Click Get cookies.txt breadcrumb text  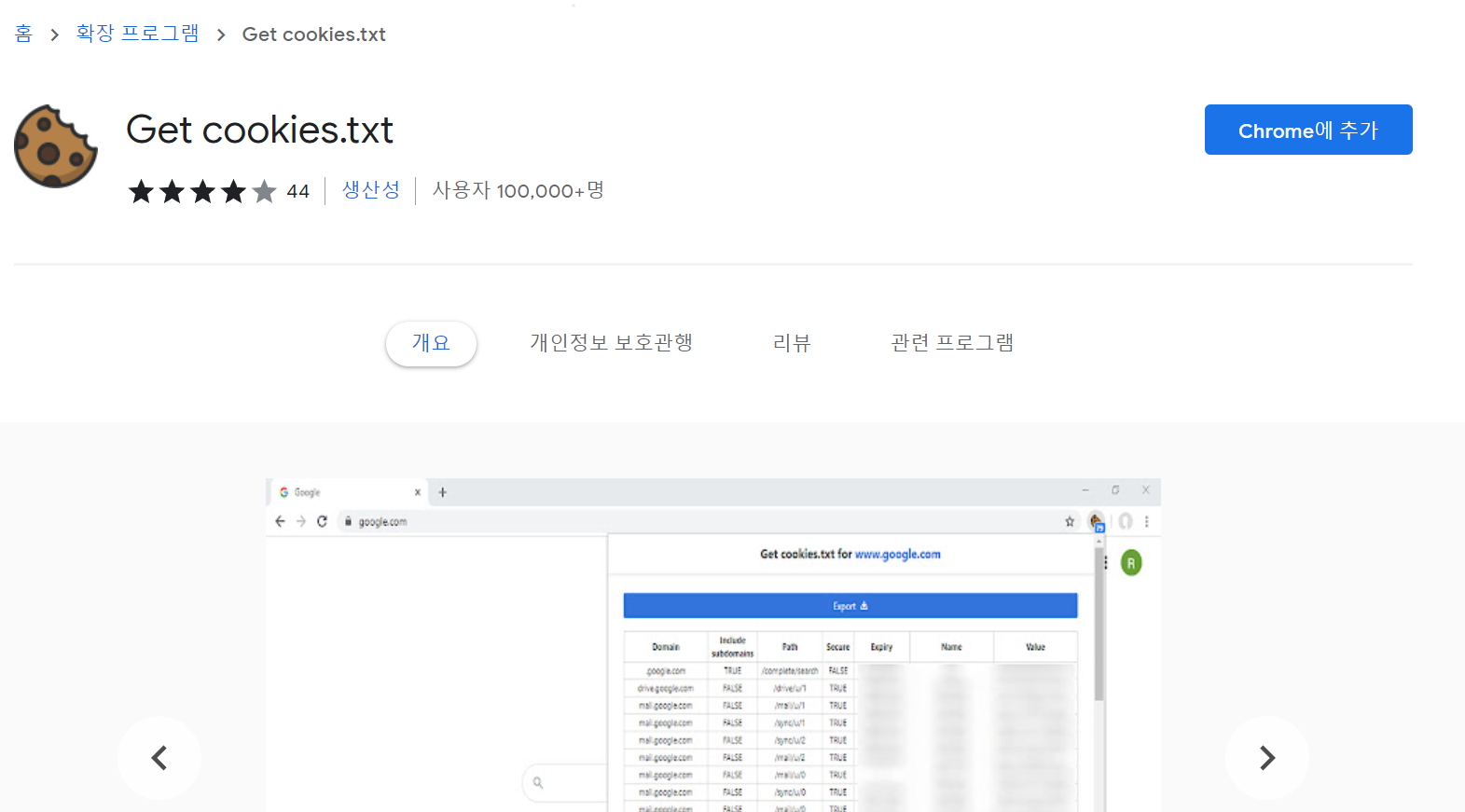[x=314, y=34]
